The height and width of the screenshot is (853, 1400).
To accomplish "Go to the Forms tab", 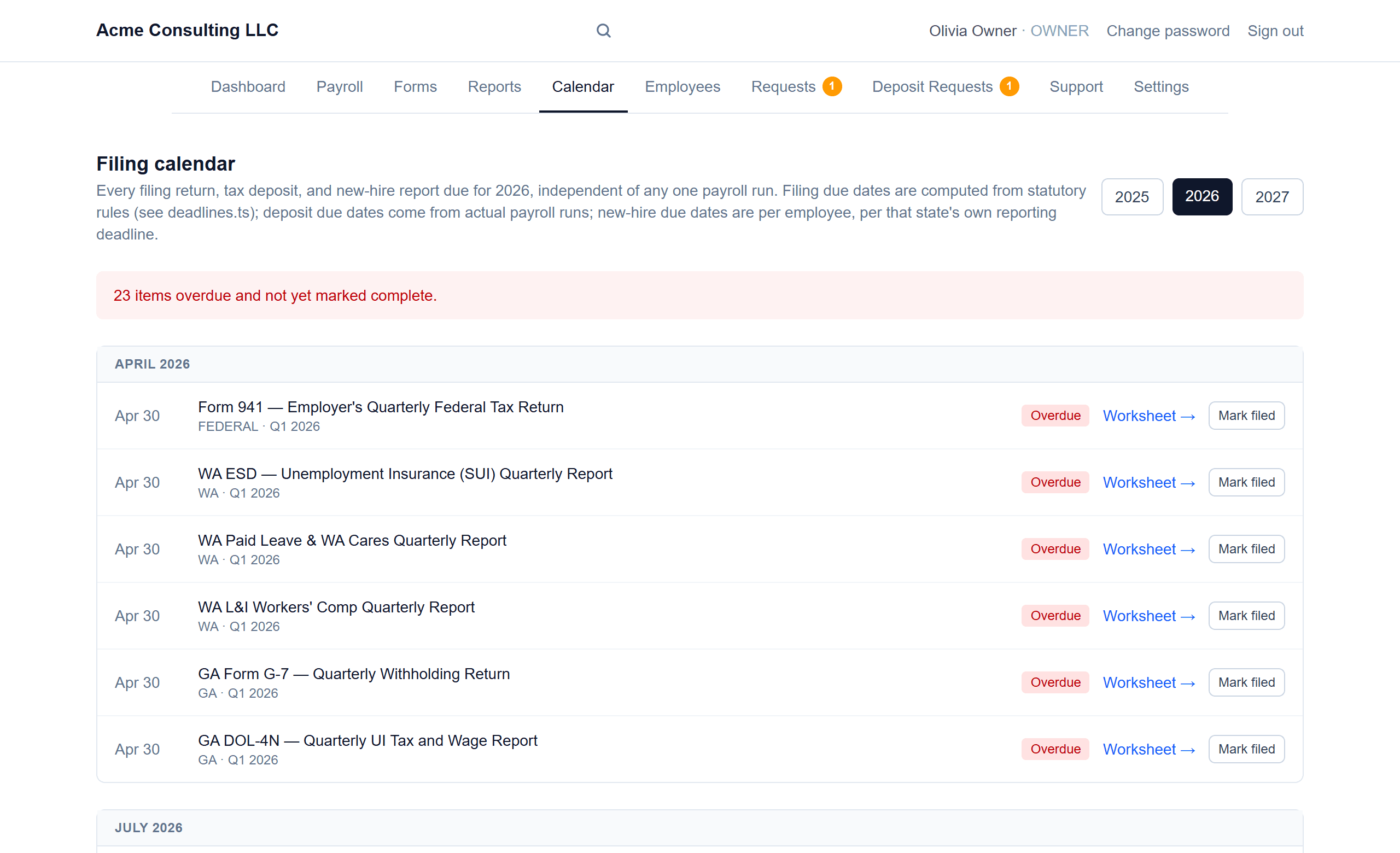I will pyautogui.click(x=415, y=86).
